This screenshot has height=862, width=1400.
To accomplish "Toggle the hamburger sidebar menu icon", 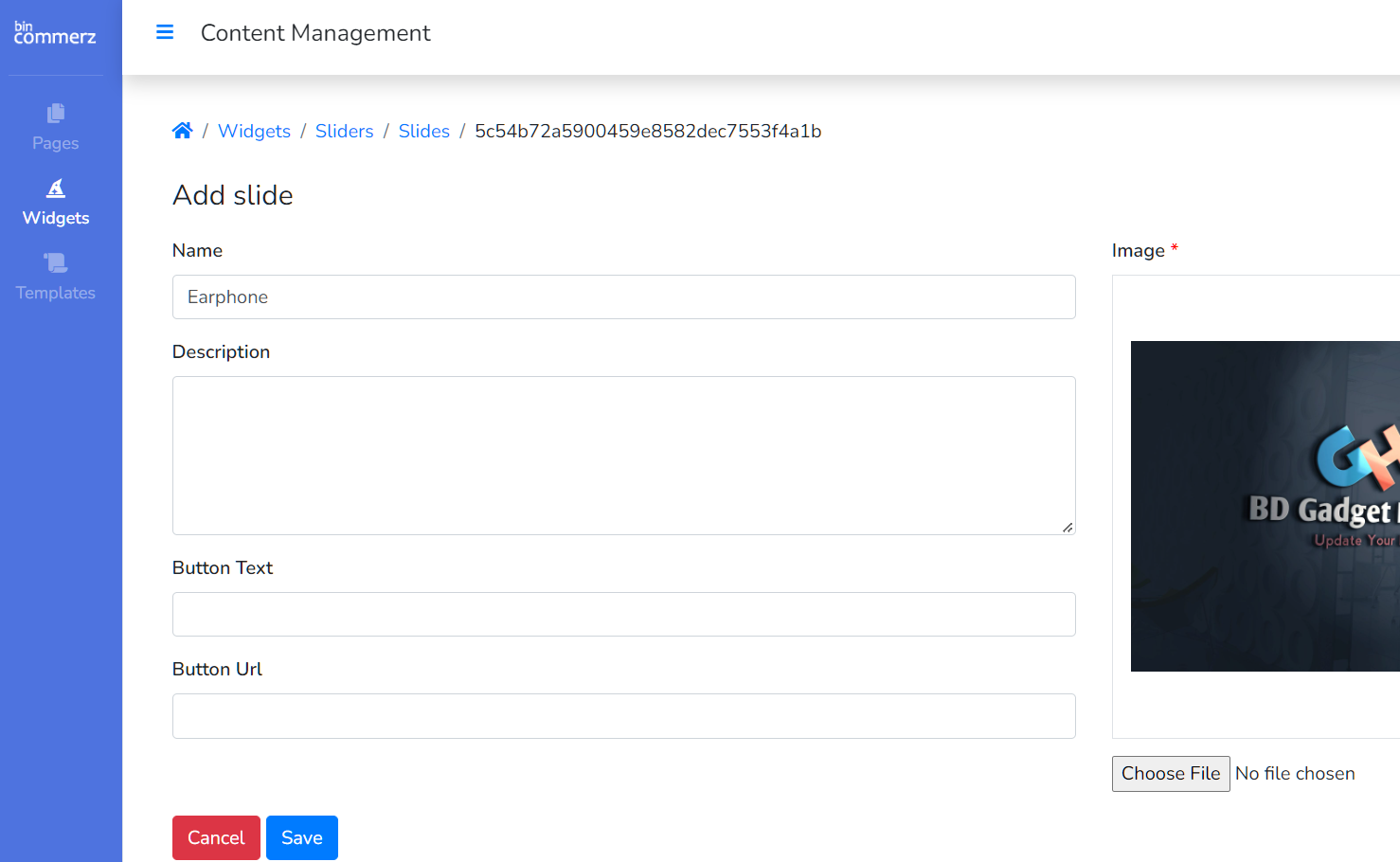I will pyautogui.click(x=165, y=32).
